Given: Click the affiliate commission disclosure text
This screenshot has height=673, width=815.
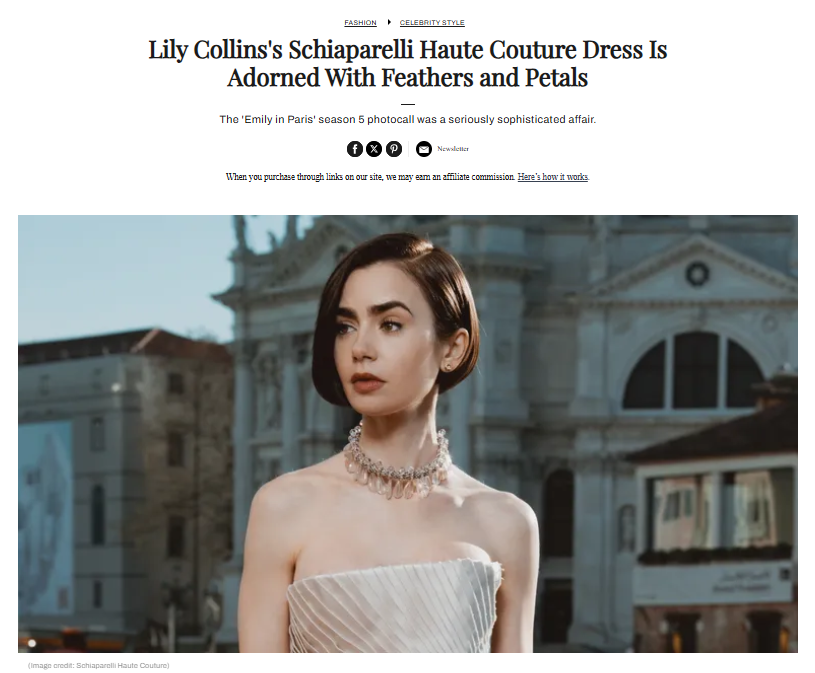Looking at the screenshot, I should (x=370, y=177).
